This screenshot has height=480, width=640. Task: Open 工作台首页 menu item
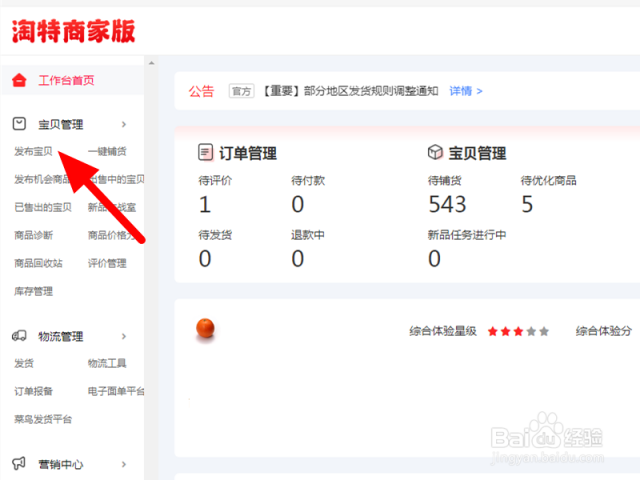click(67, 80)
